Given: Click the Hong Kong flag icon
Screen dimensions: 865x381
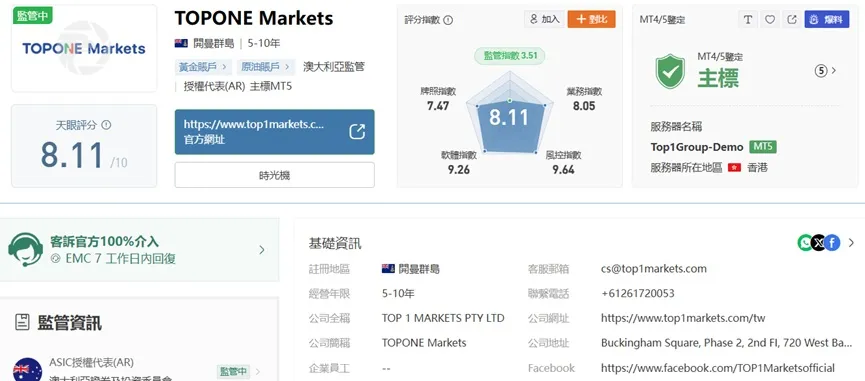Looking at the screenshot, I should click(x=734, y=168).
